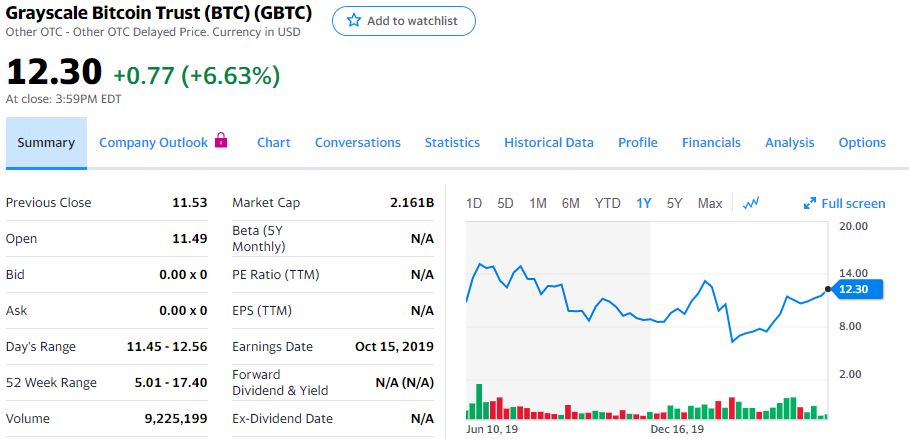This screenshot has height=439, width=909.
Task: Click the +0.77 (+6.63%) change figure
Action: point(197,75)
